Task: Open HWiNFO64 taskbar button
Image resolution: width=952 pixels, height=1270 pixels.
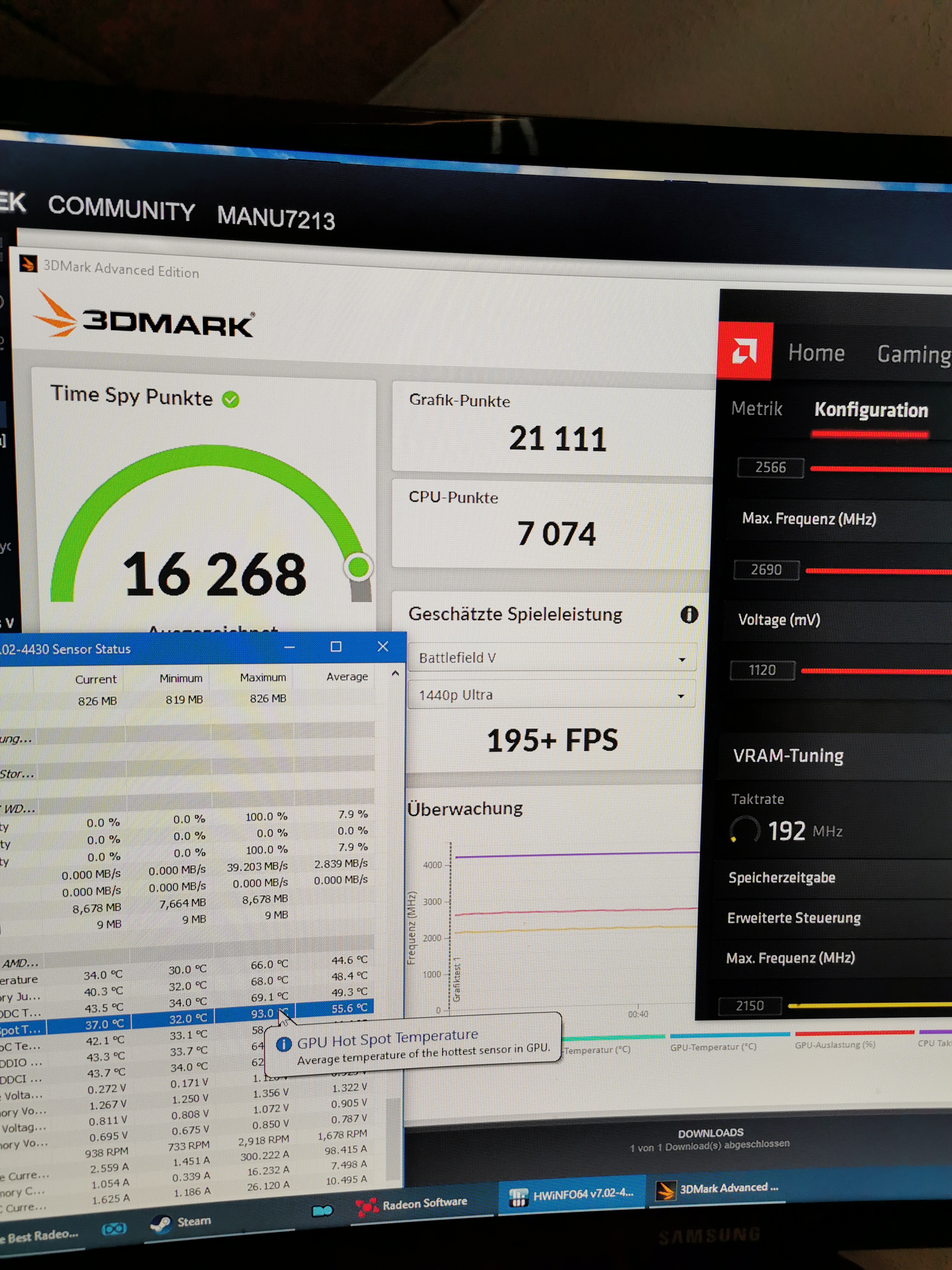Action: 572,1195
